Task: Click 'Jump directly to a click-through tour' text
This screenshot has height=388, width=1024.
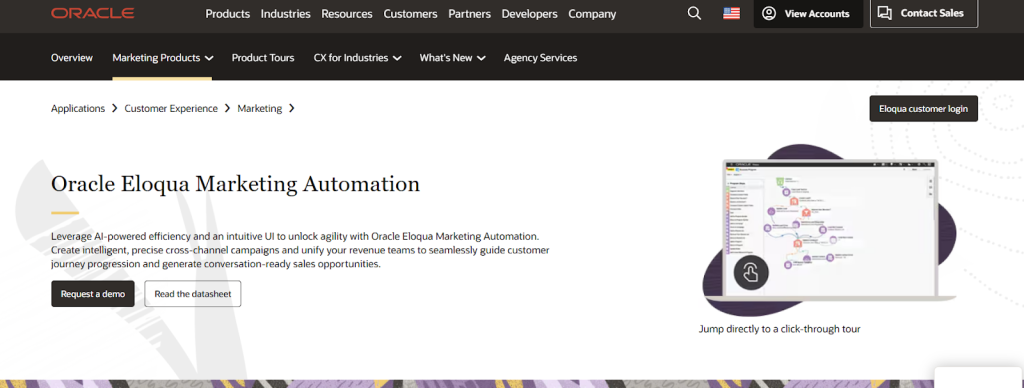Action: pos(779,329)
